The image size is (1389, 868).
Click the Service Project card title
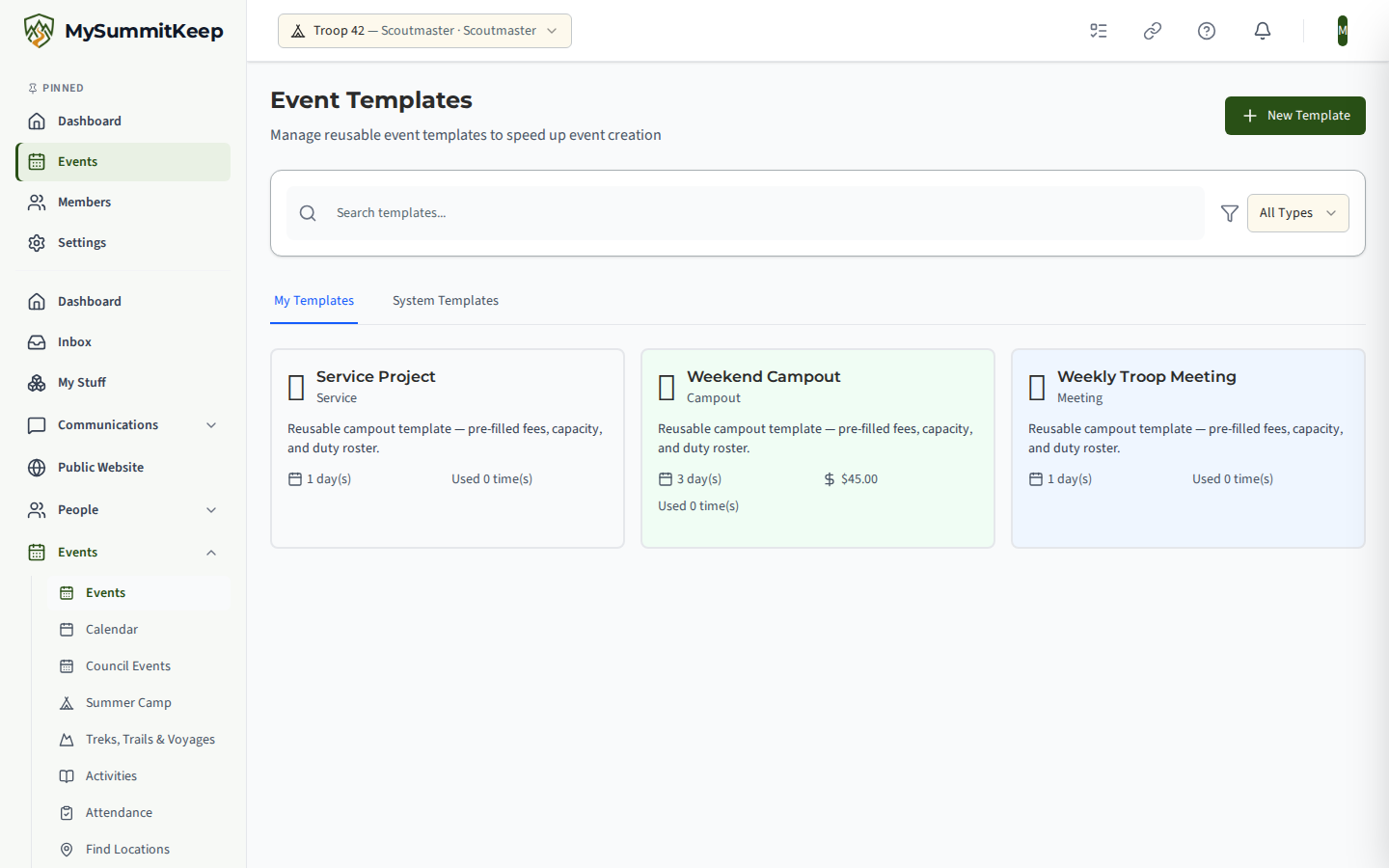(375, 377)
